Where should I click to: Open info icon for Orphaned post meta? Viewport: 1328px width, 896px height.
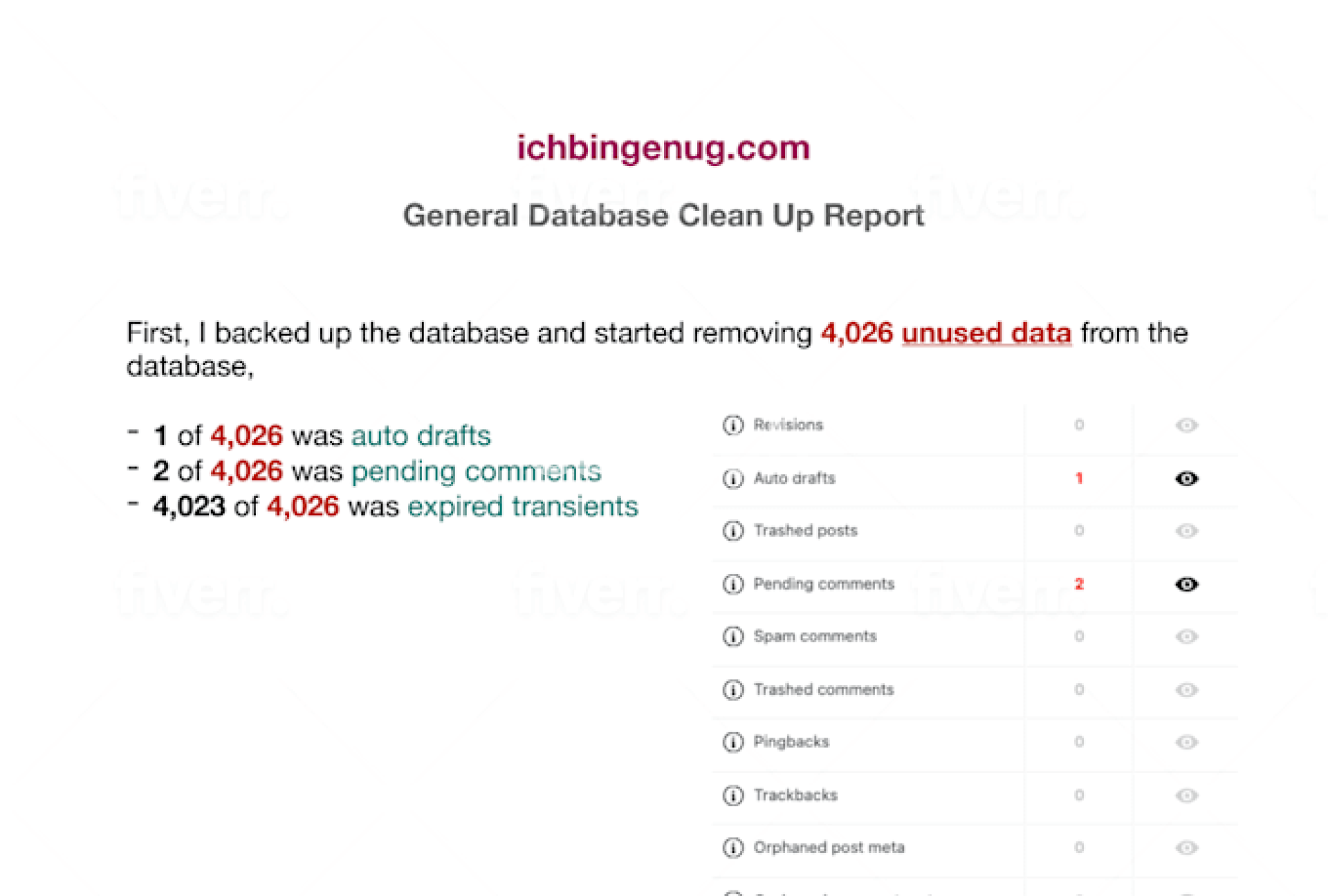[732, 848]
